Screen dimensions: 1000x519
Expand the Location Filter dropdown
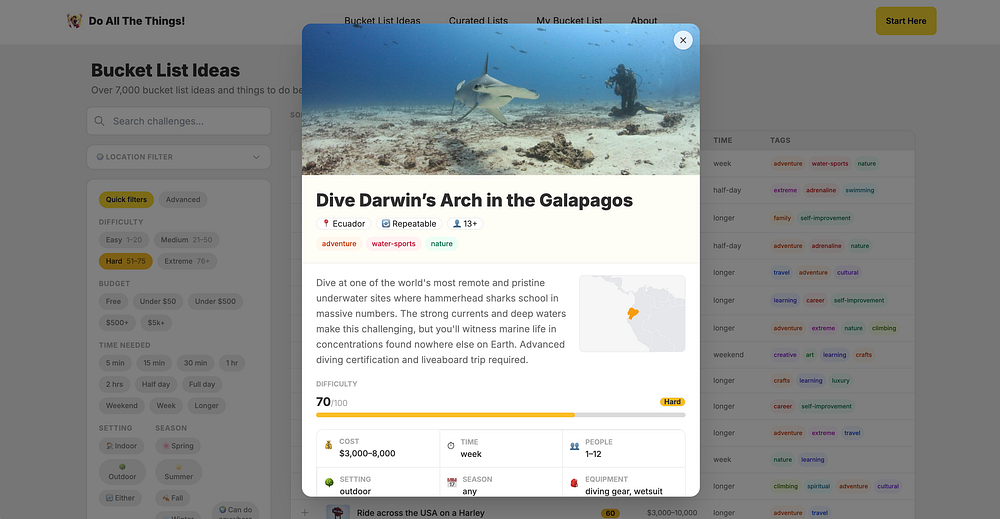coord(179,157)
